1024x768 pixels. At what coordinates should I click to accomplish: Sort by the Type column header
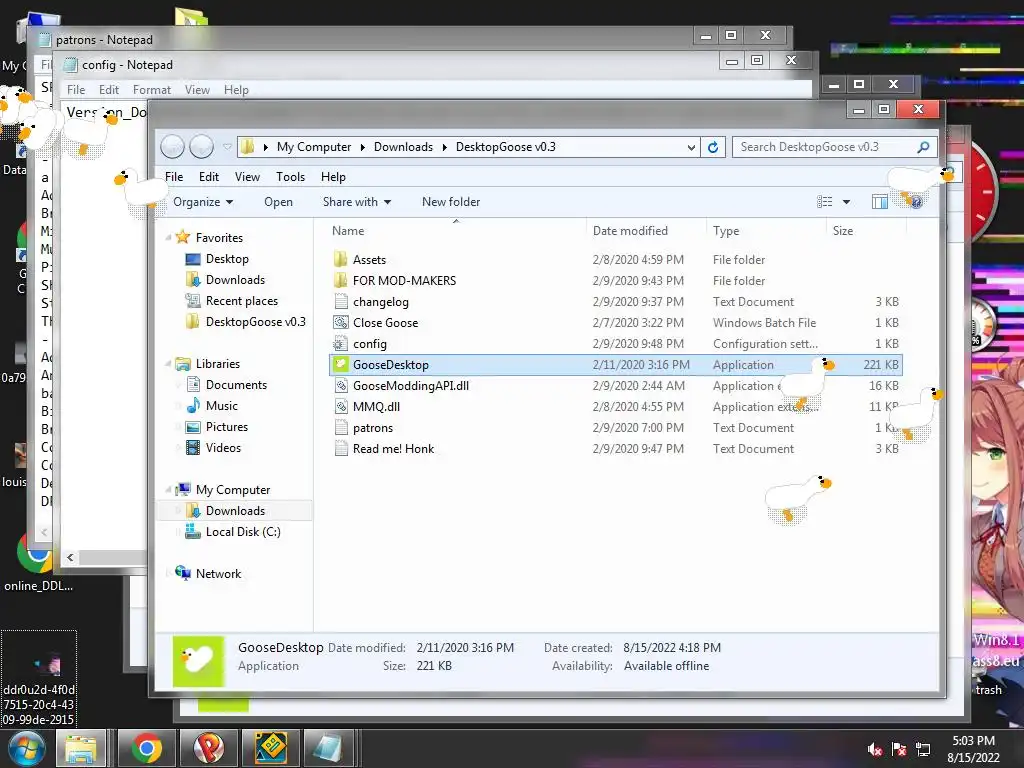pos(767,231)
